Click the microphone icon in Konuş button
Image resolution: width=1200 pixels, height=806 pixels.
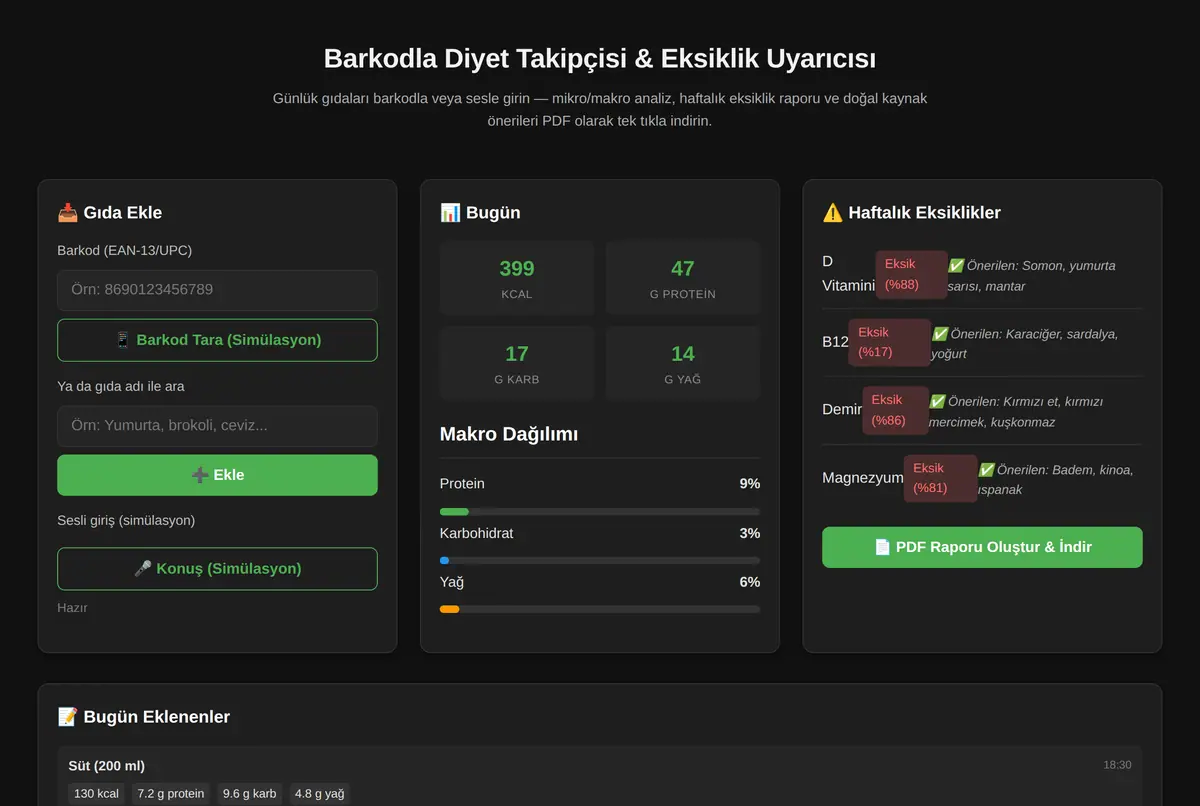pyautogui.click(x=143, y=569)
